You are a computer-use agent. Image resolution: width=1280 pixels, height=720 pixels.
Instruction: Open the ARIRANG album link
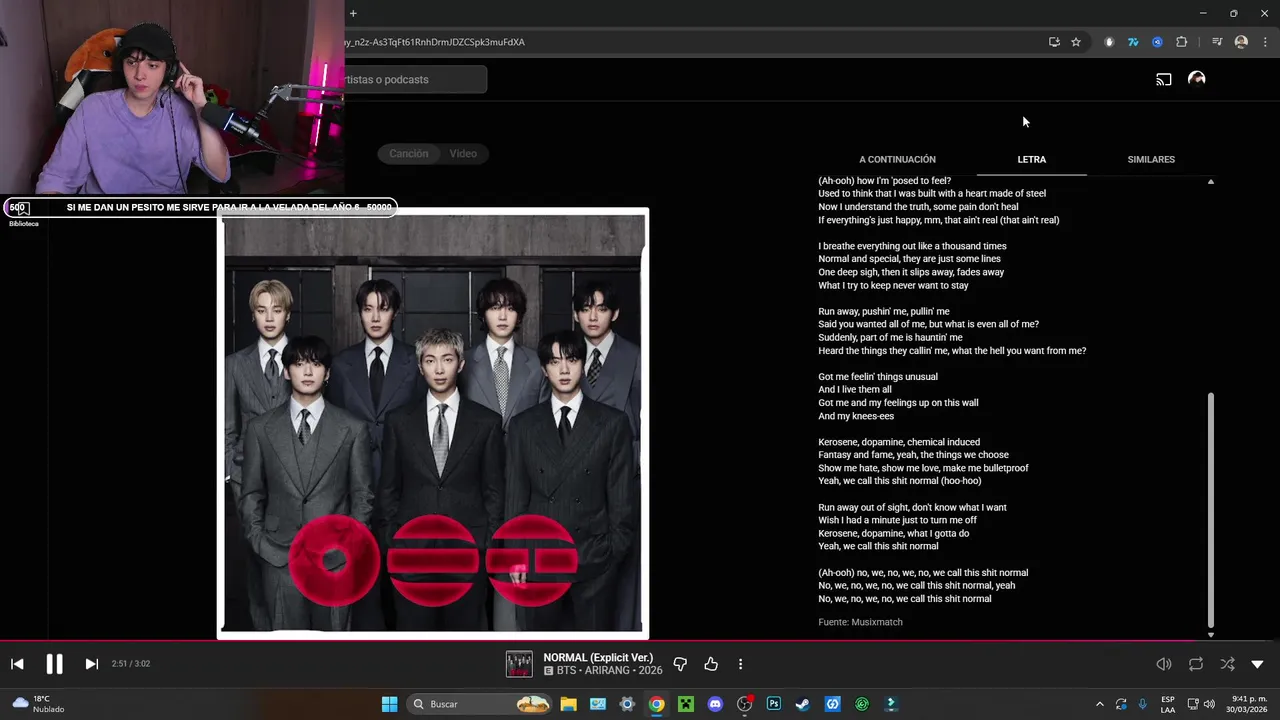tap(608, 670)
